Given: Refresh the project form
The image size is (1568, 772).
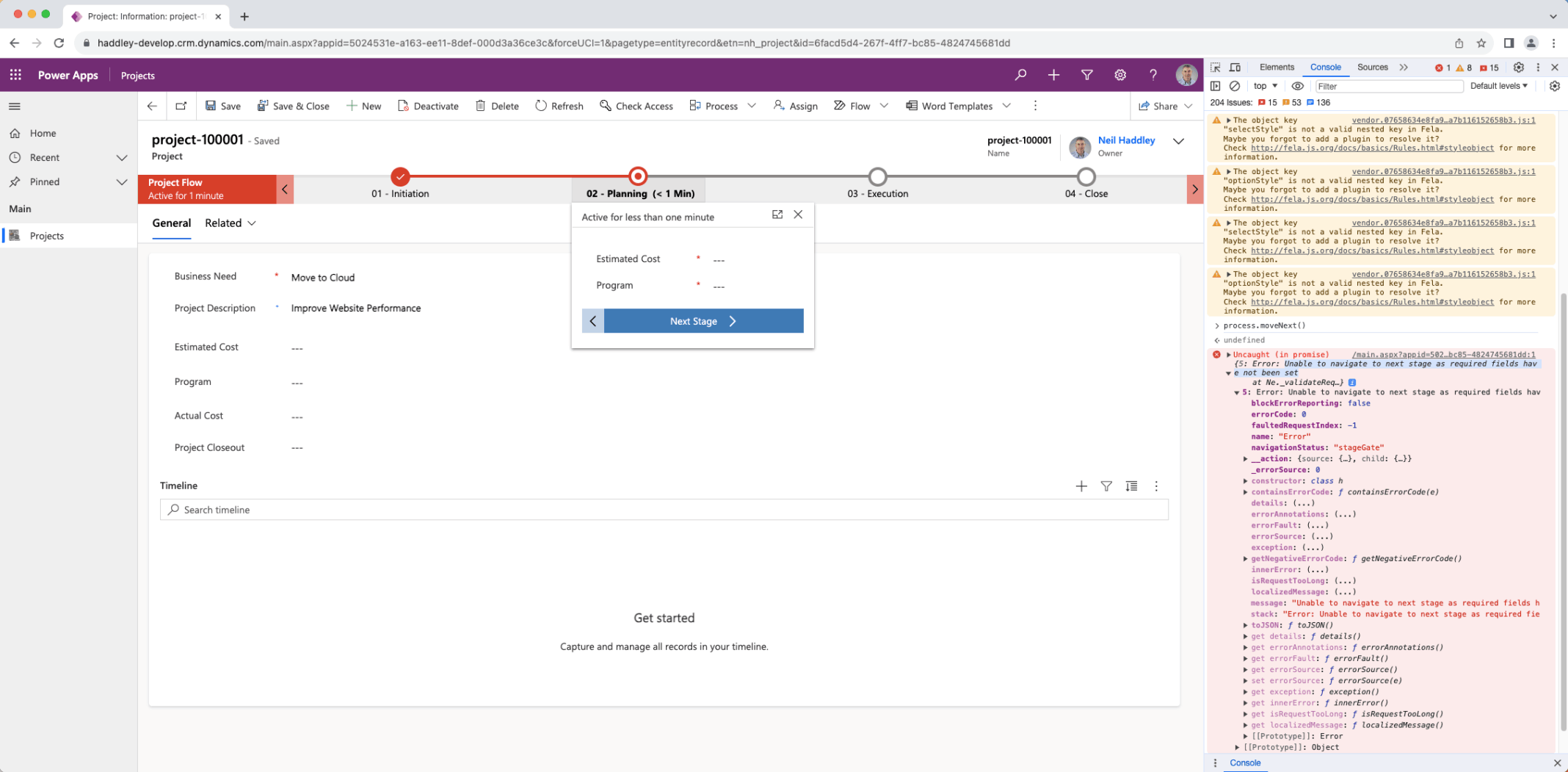Looking at the screenshot, I should tap(559, 106).
